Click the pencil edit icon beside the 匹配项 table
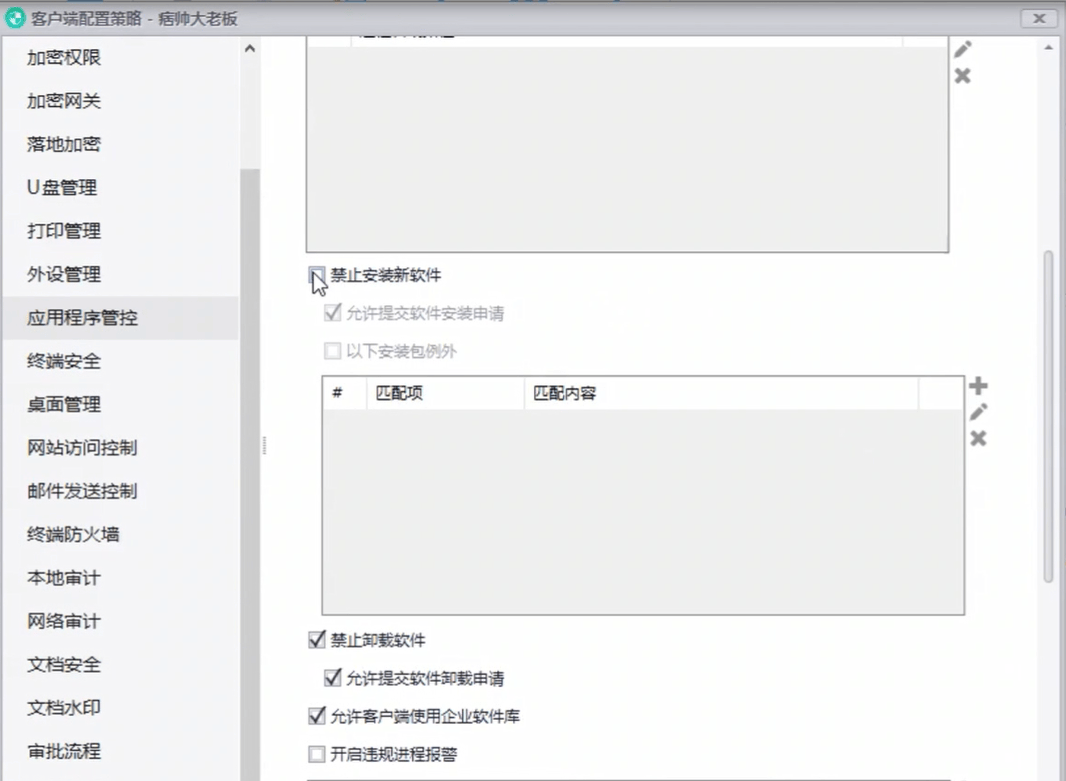Viewport: 1066px width, 781px height. 978,412
